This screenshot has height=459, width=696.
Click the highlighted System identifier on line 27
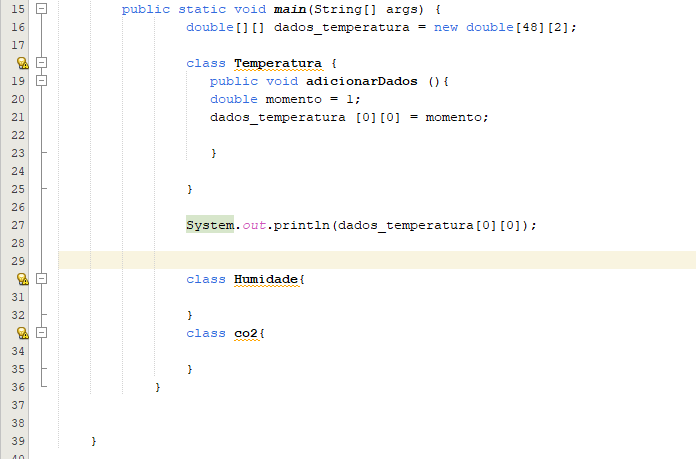[x=210, y=225]
